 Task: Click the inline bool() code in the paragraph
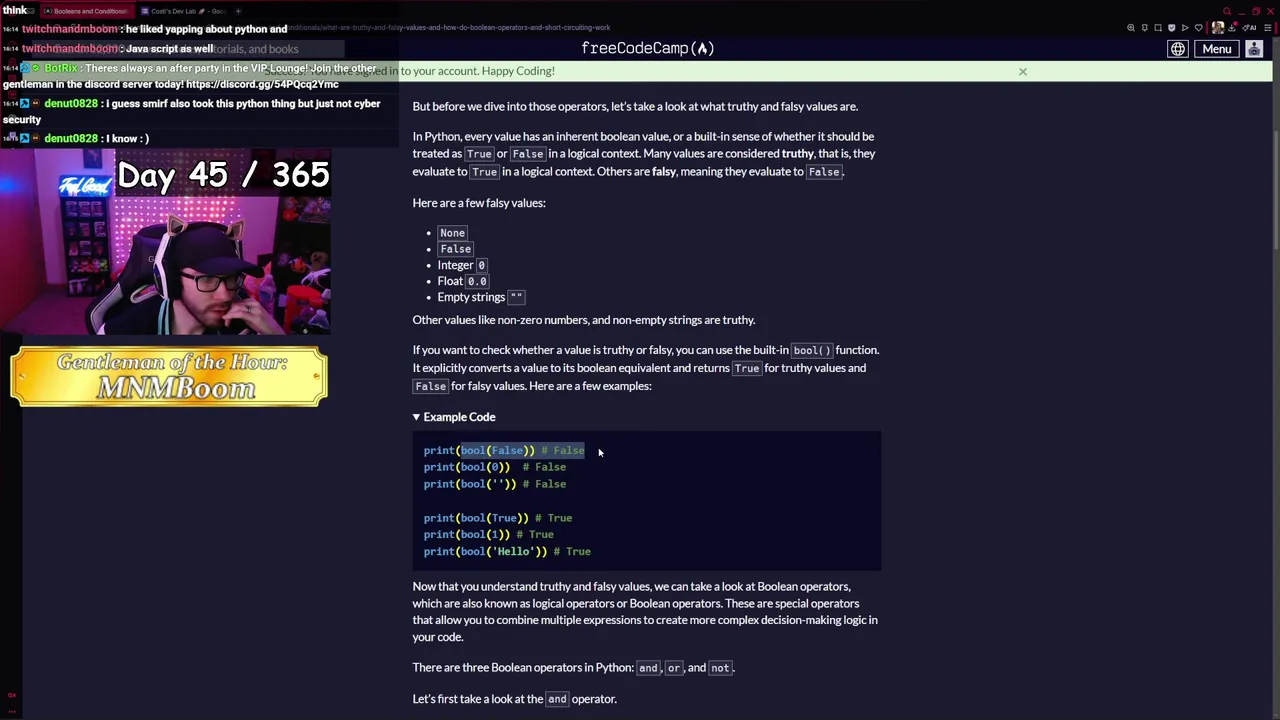(811, 351)
